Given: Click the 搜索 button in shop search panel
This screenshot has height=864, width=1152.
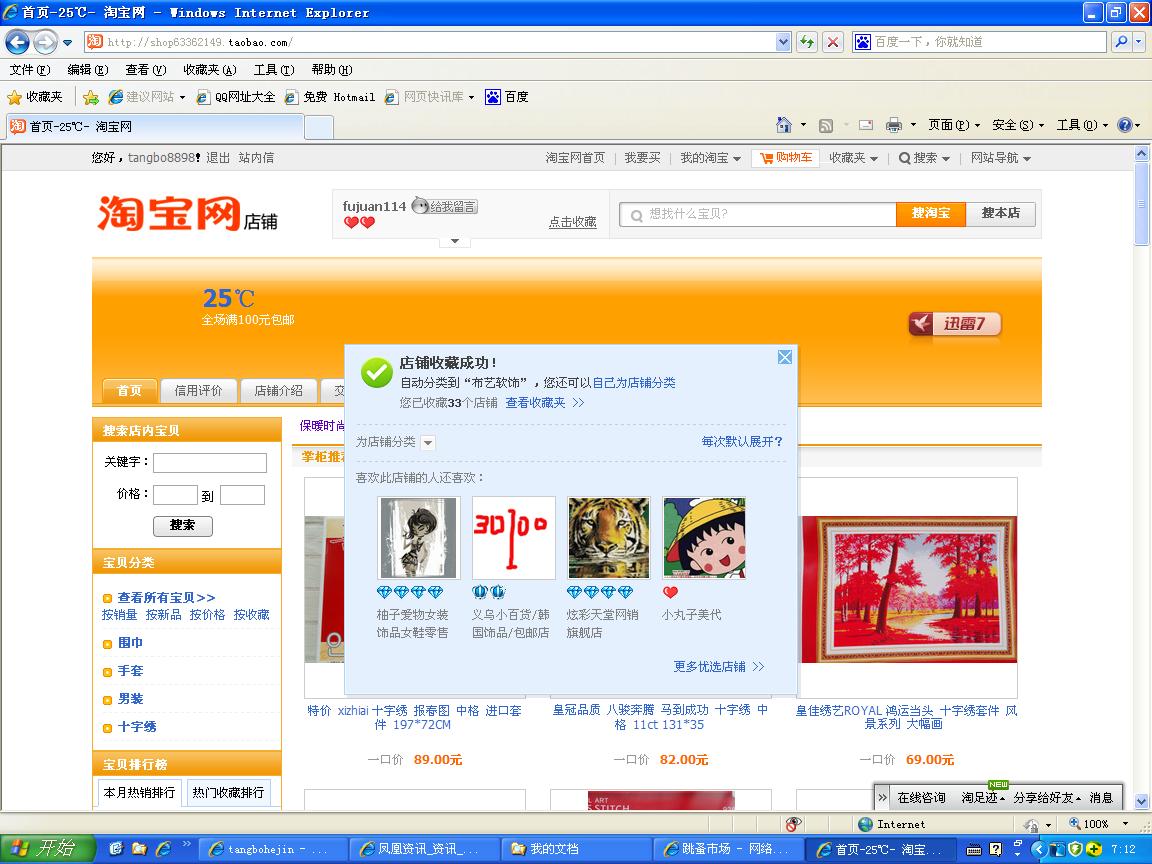Looking at the screenshot, I should tap(182, 525).
